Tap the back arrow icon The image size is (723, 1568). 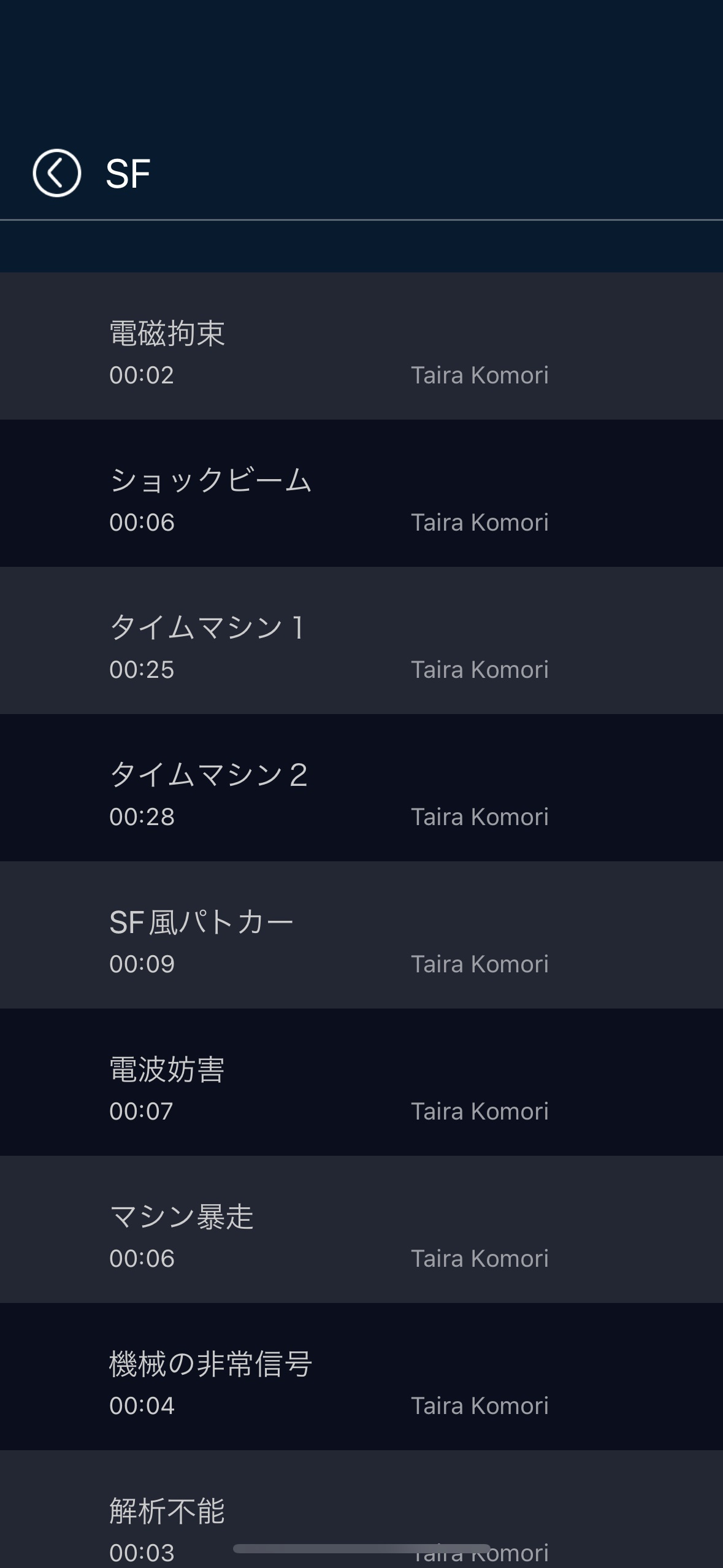pos(56,173)
